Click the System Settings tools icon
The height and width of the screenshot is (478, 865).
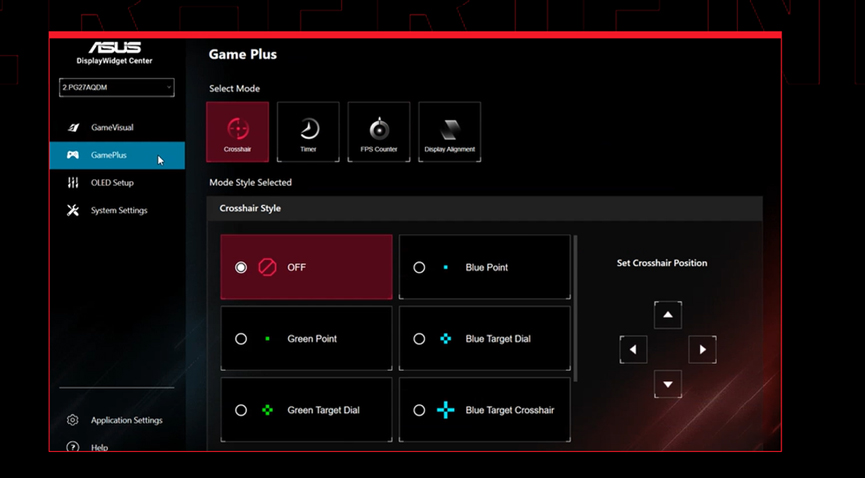coord(73,210)
